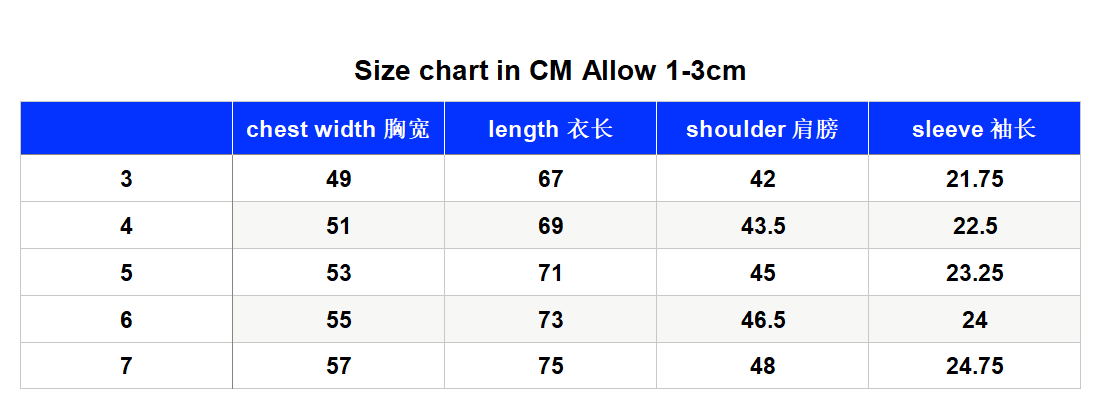Select the 'chest width' column header
Image resolution: width=1118 pixels, height=411 pixels.
tap(339, 128)
